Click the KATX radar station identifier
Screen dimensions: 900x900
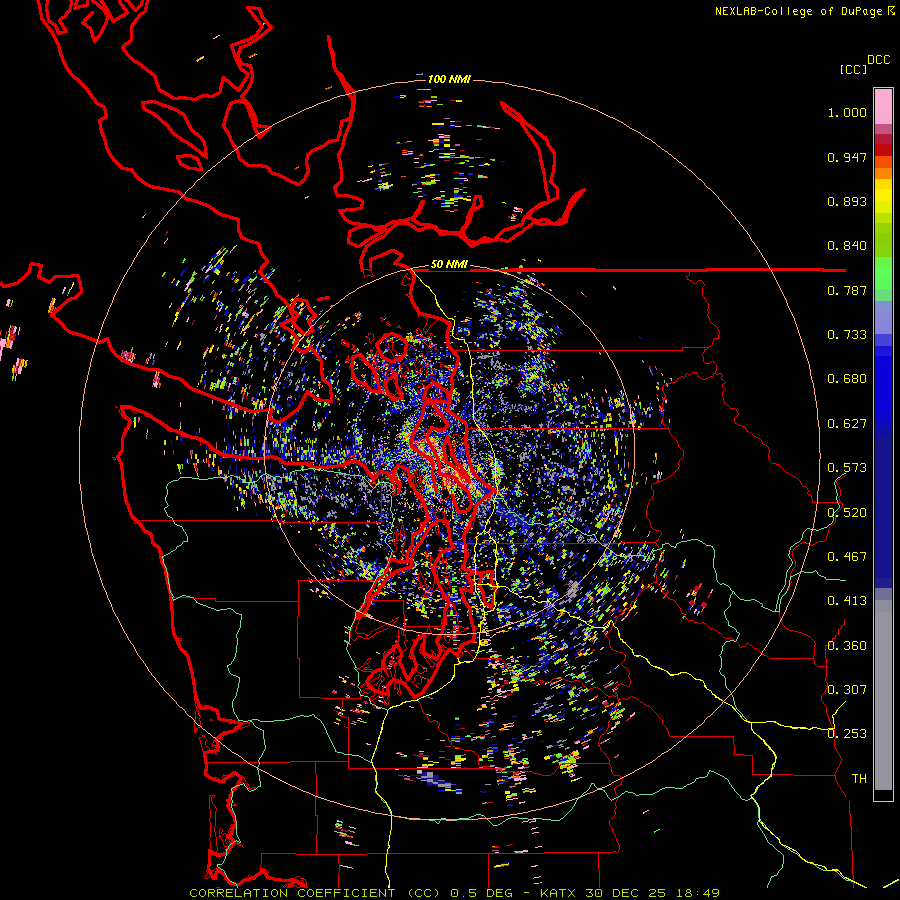tap(560, 893)
